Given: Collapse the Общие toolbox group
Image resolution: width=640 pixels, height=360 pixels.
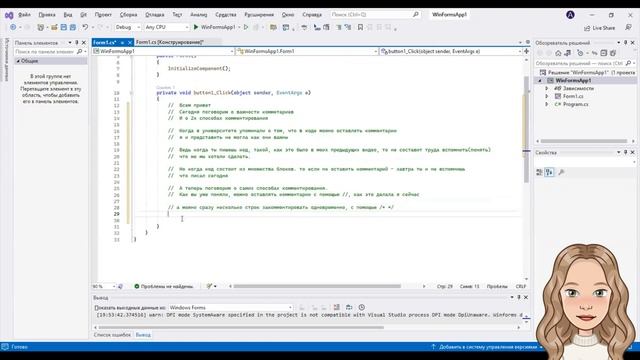Looking at the screenshot, I should click(x=18, y=61).
